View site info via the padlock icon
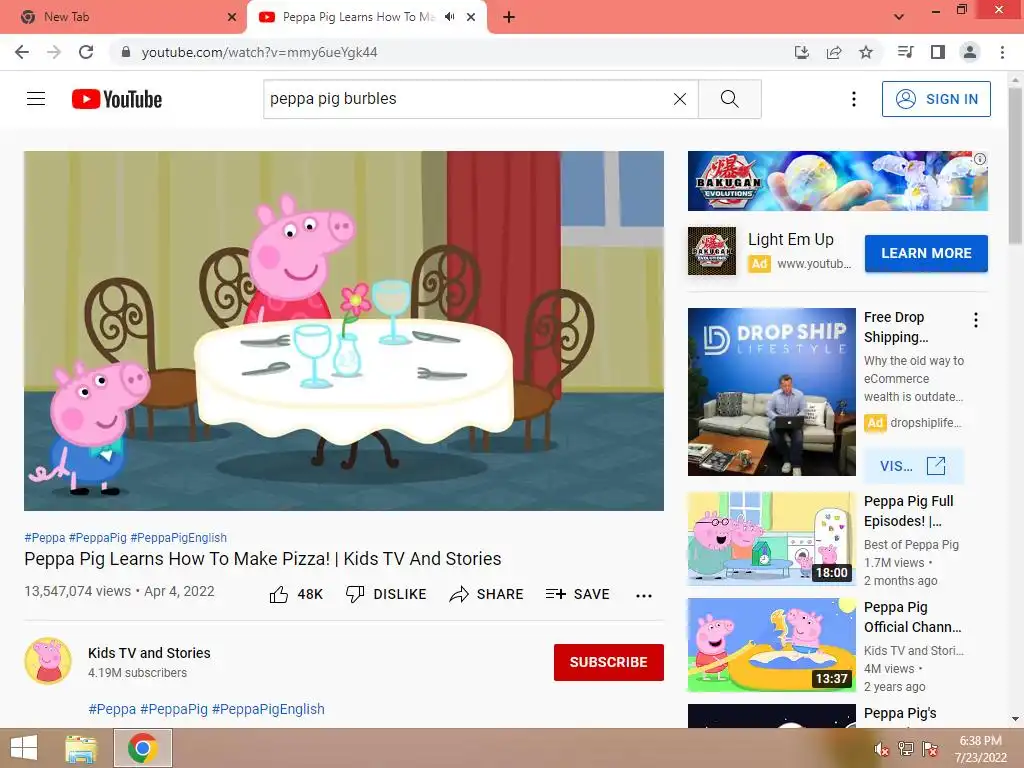Screen dimensions: 1024x768 coord(126,52)
